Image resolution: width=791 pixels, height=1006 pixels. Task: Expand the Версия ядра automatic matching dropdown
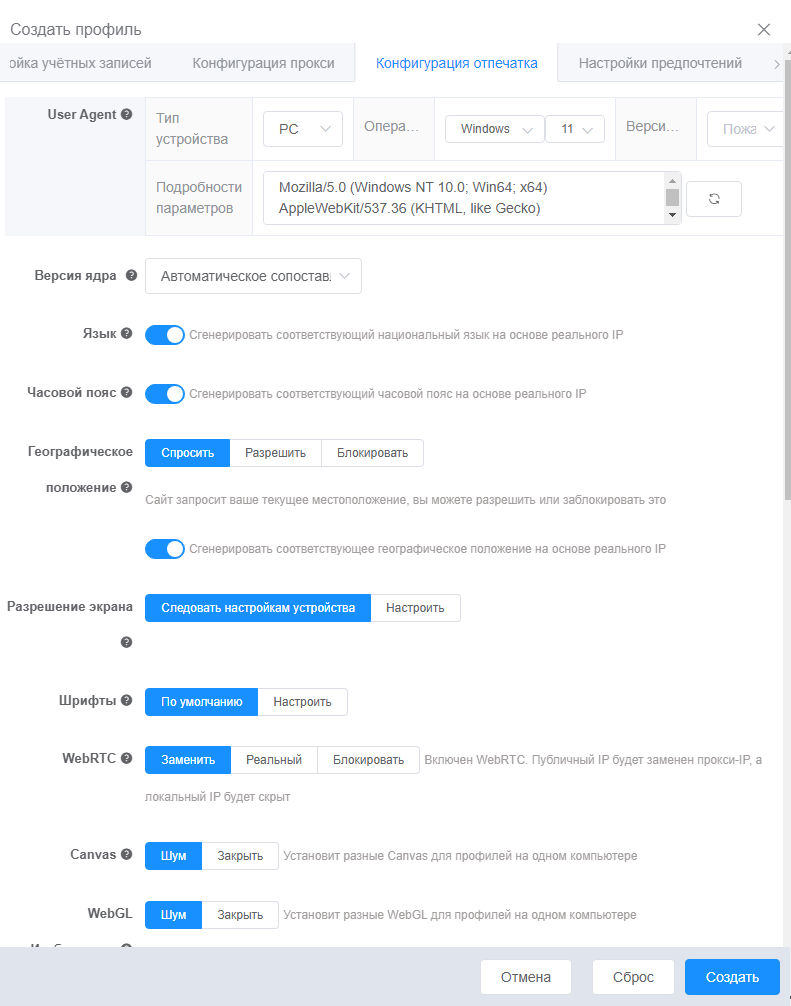pyautogui.click(x=253, y=275)
